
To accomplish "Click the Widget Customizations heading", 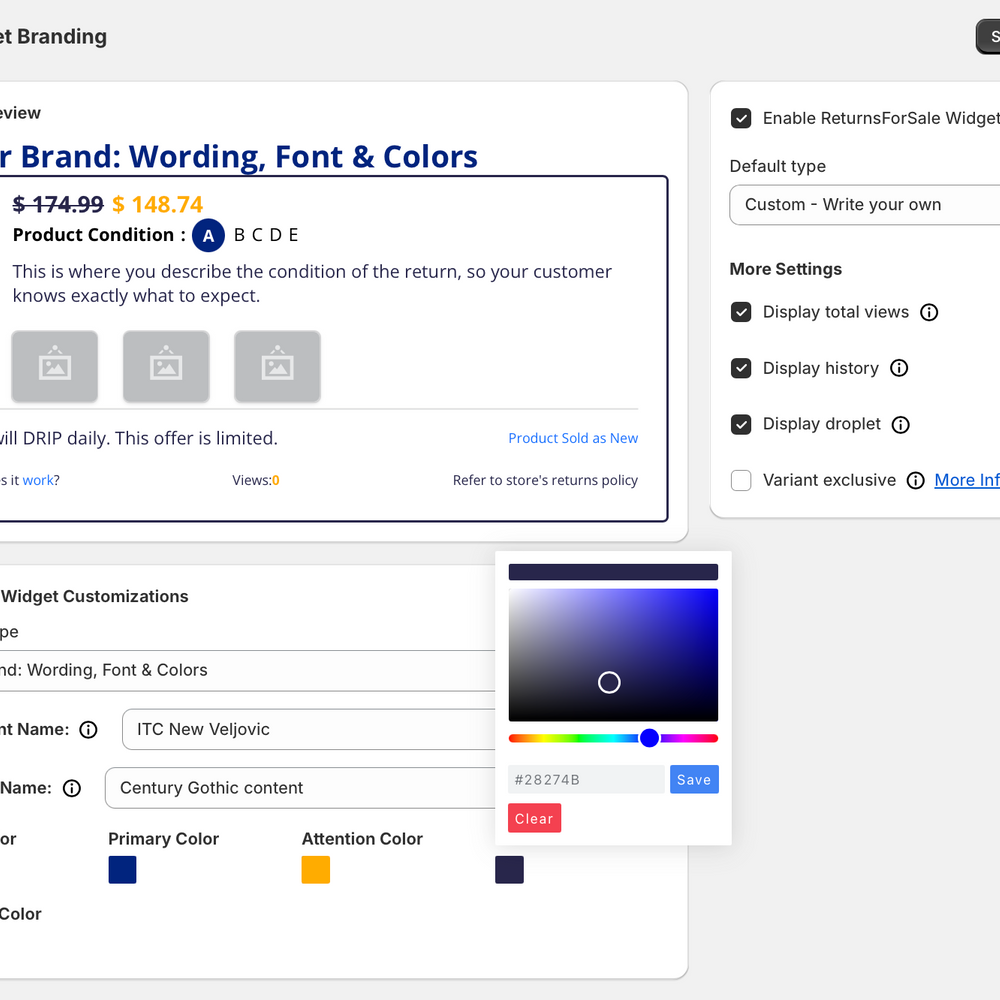I will (x=94, y=596).
